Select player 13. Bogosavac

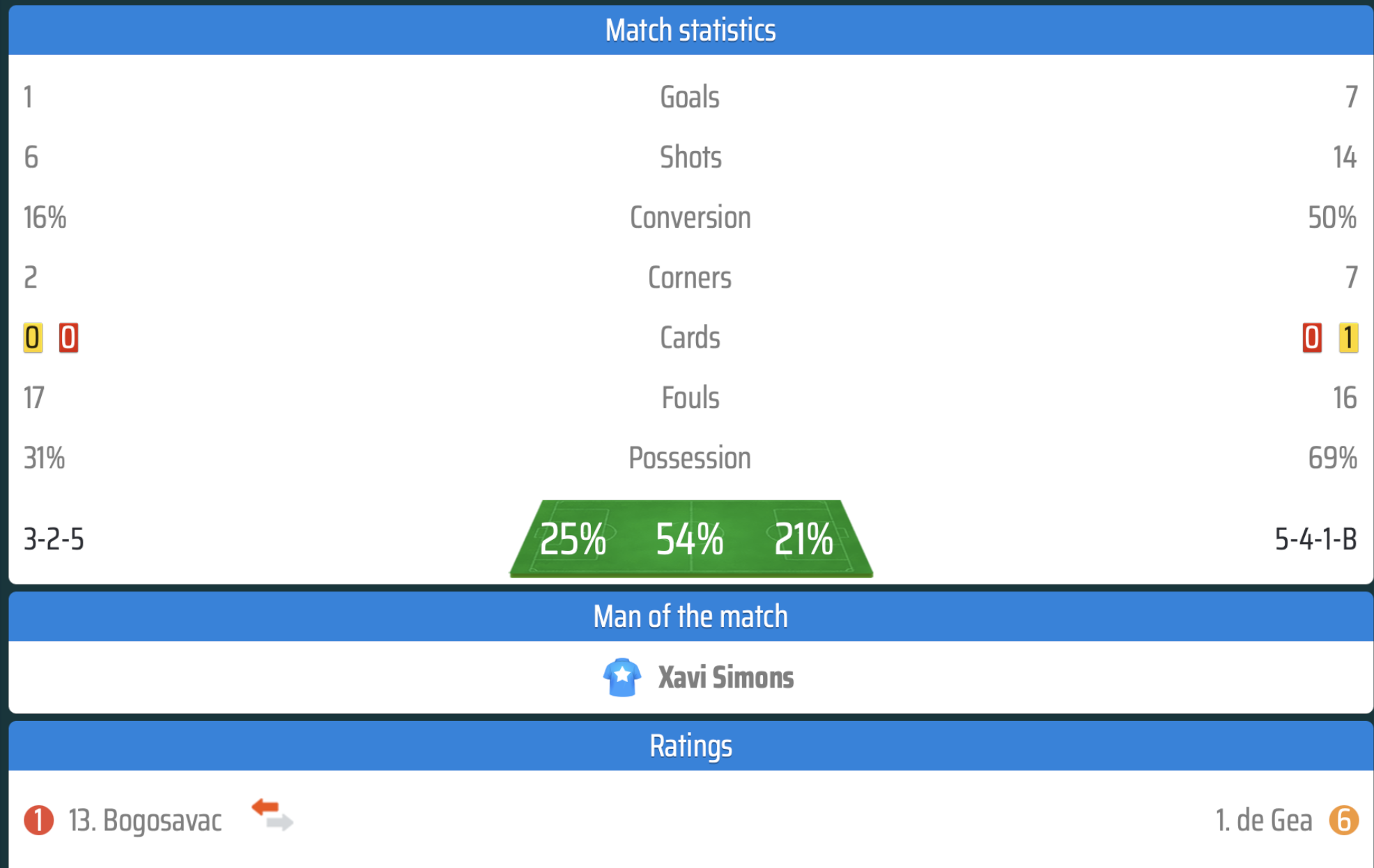tap(145, 820)
